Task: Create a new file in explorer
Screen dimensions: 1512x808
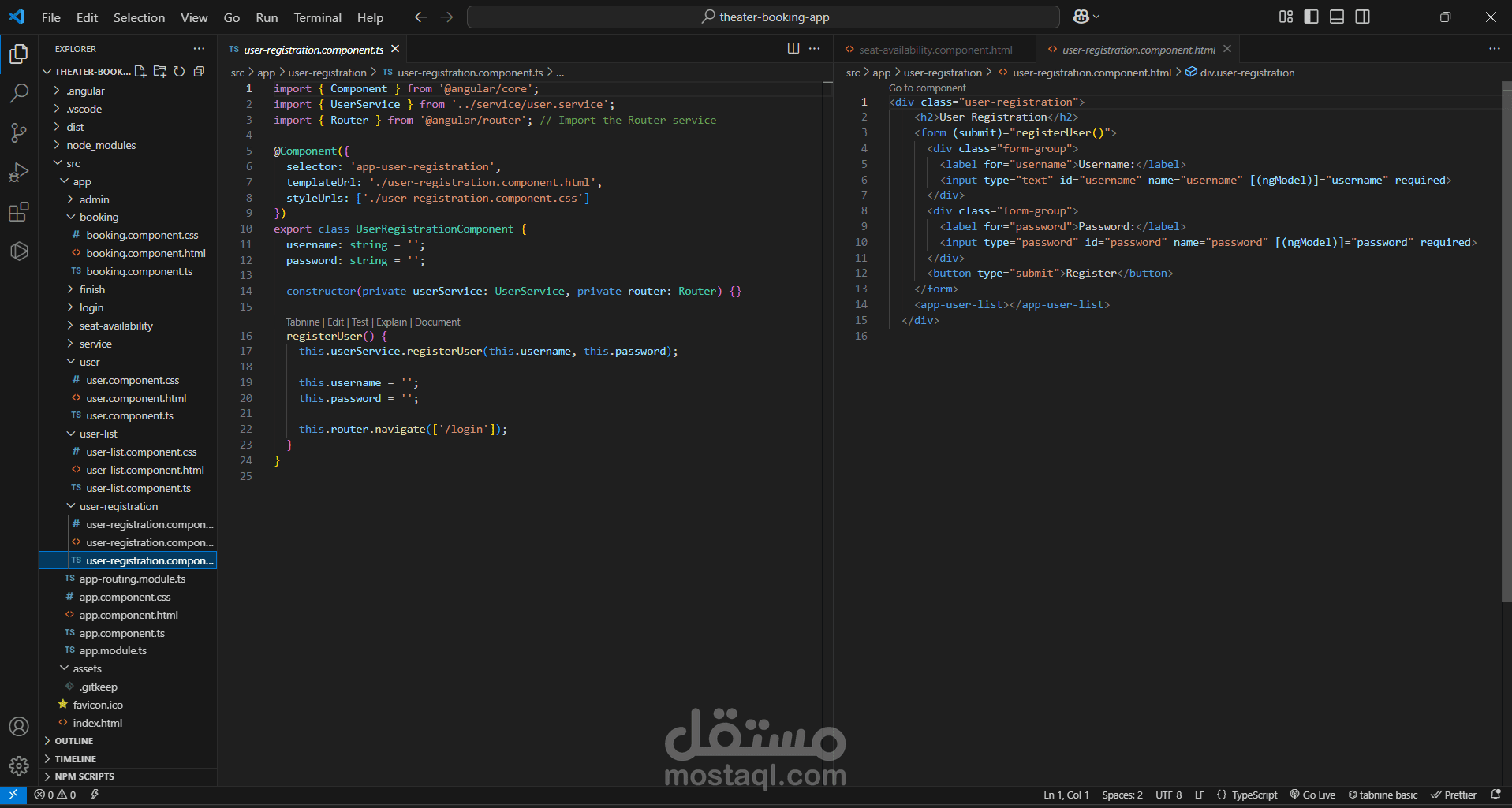Action: click(140, 72)
